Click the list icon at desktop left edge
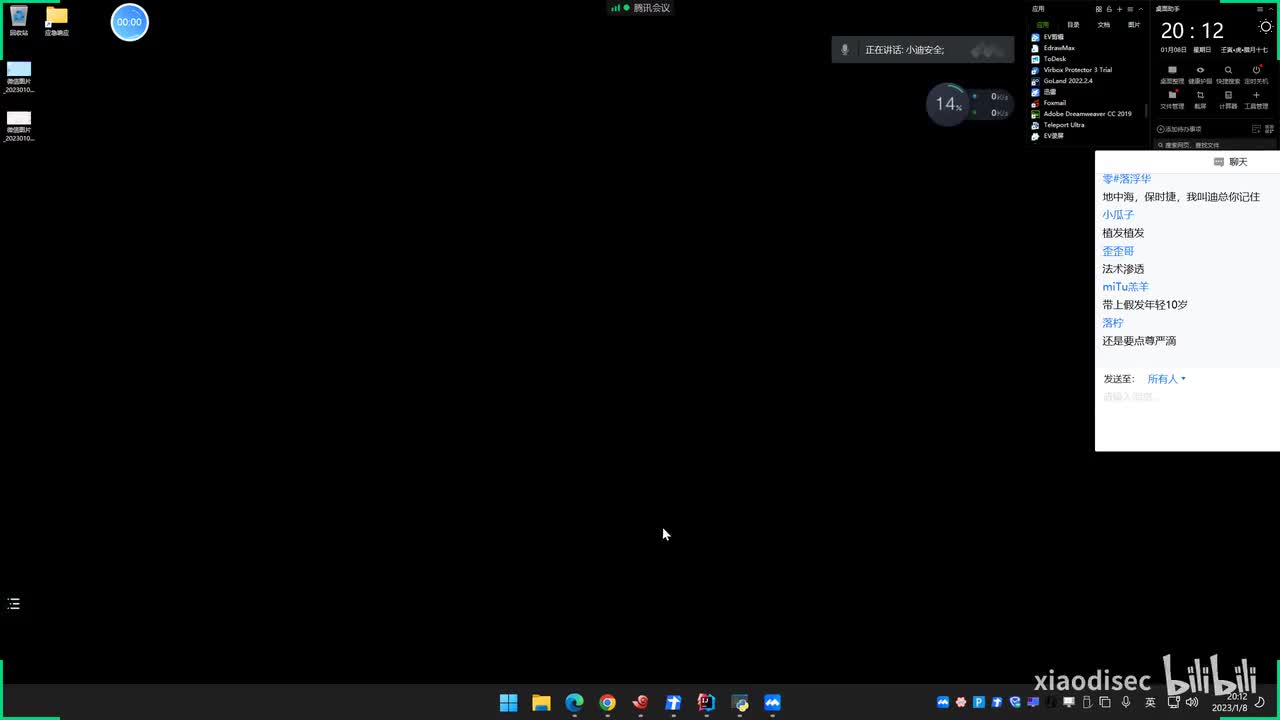The image size is (1280, 720). click(x=14, y=604)
